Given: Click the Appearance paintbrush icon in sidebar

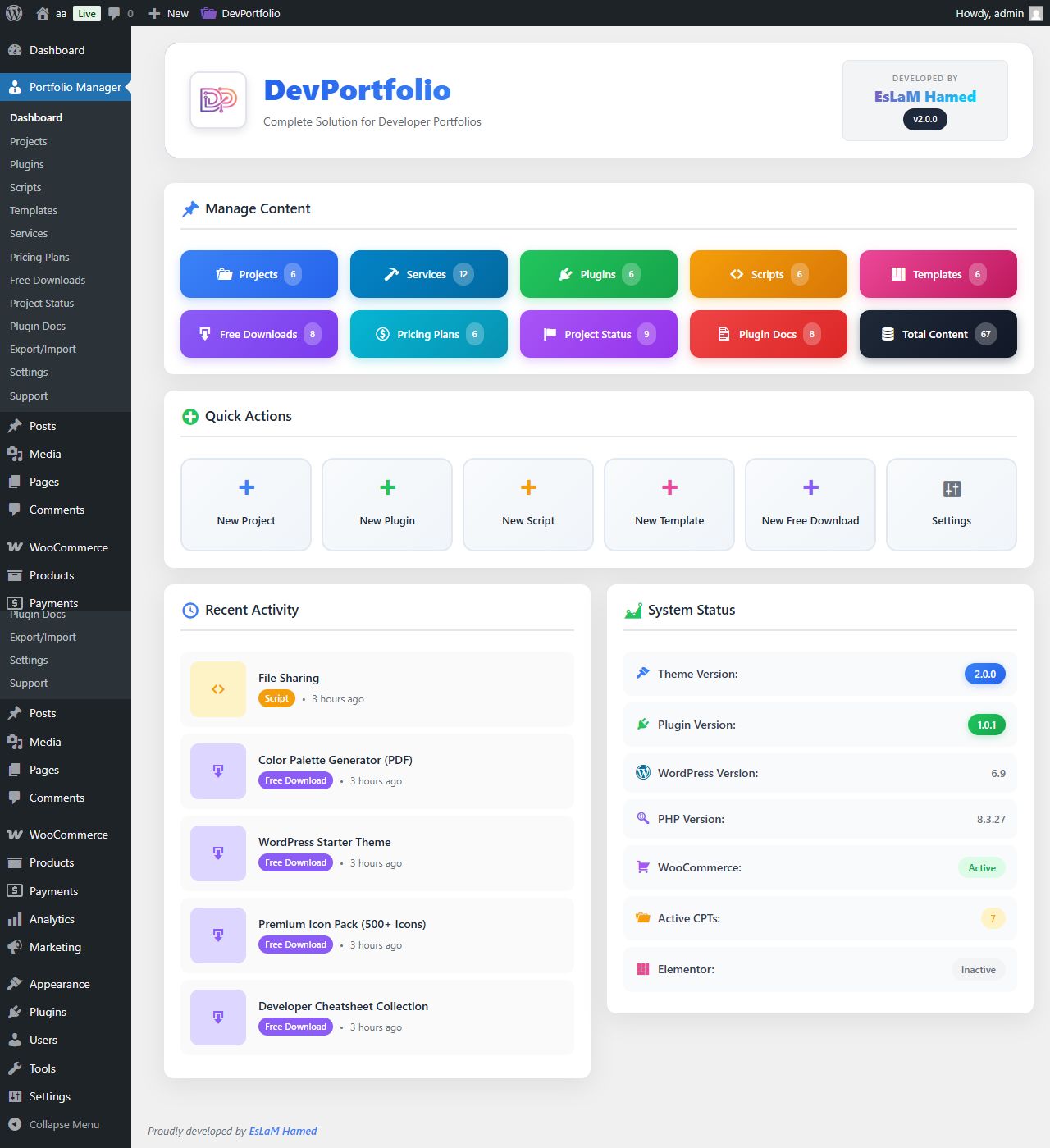Looking at the screenshot, I should point(15,984).
